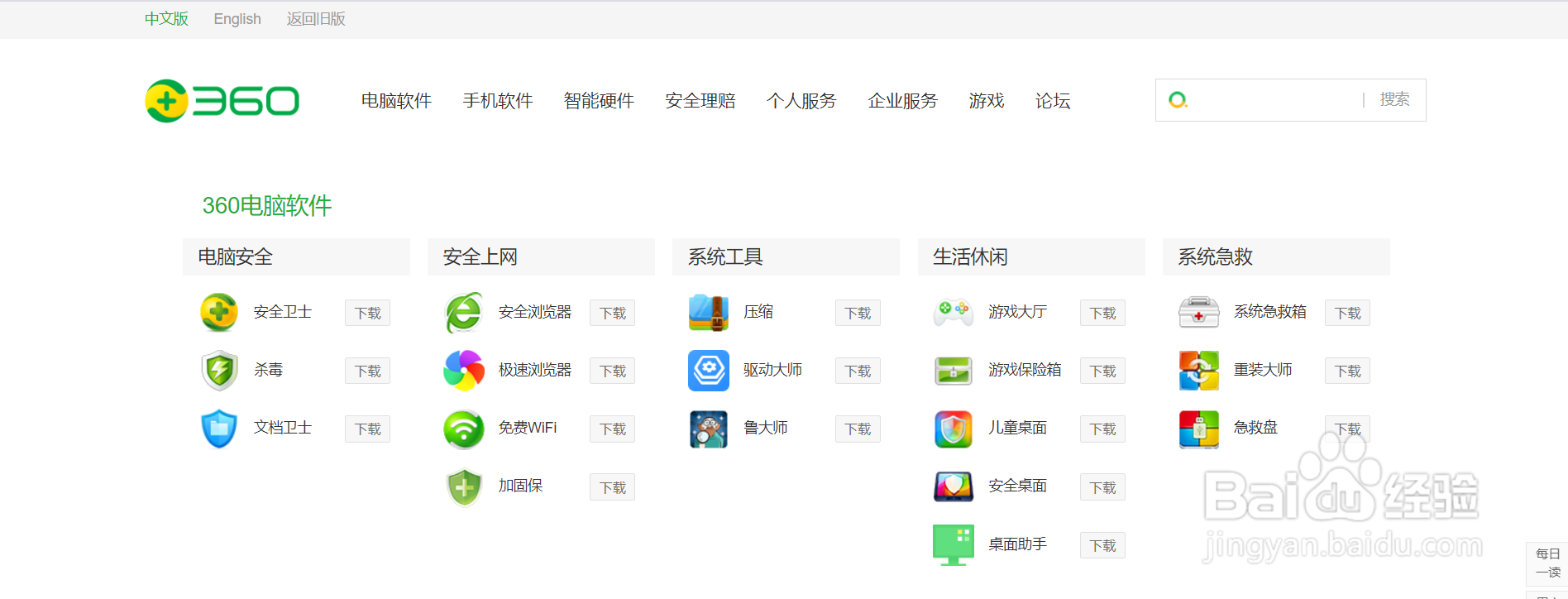1568x599 pixels.
Task: Focus the search input field
Action: [1276, 100]
